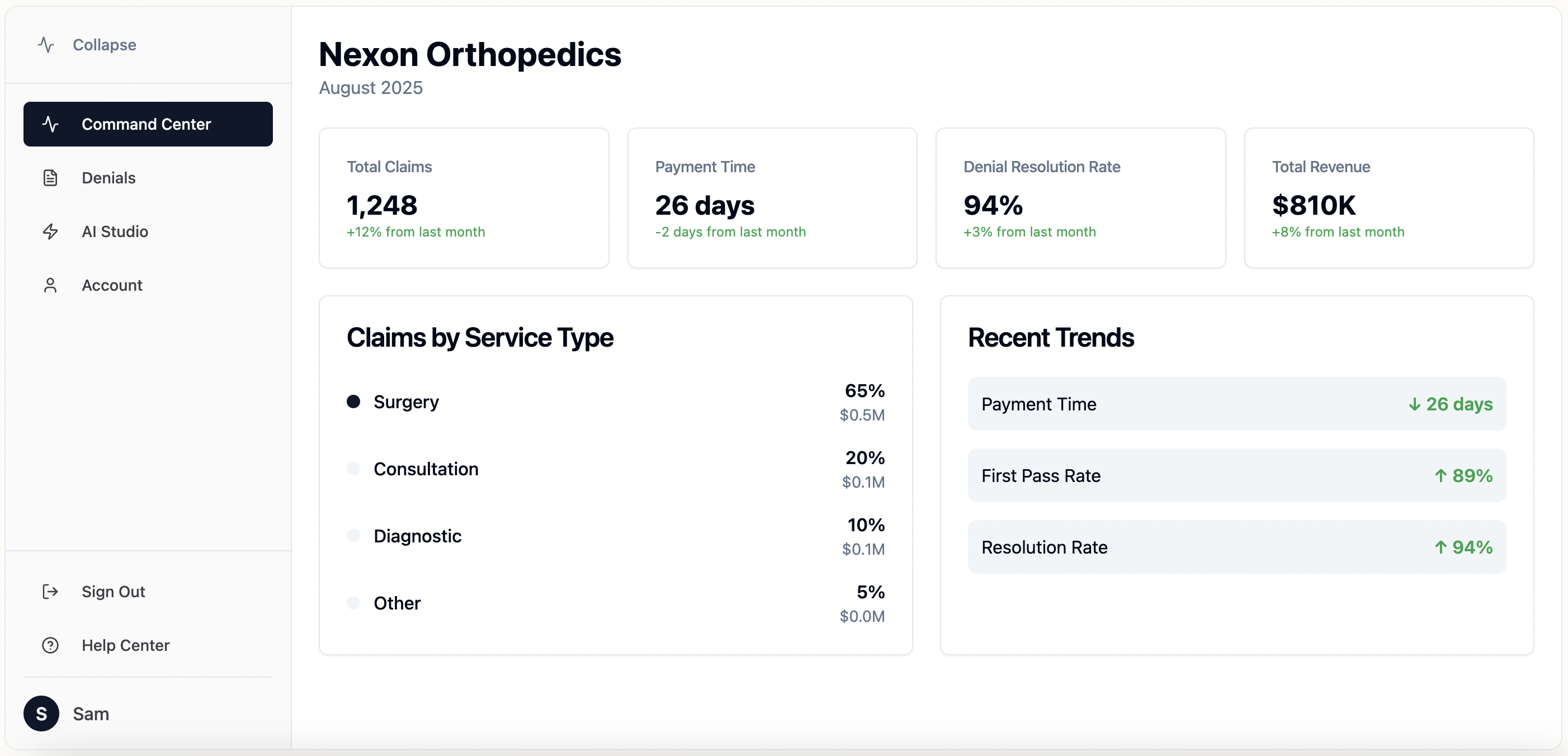Open the Help Center link
This screenshot has width=1568, height=756.
(125, 645)
